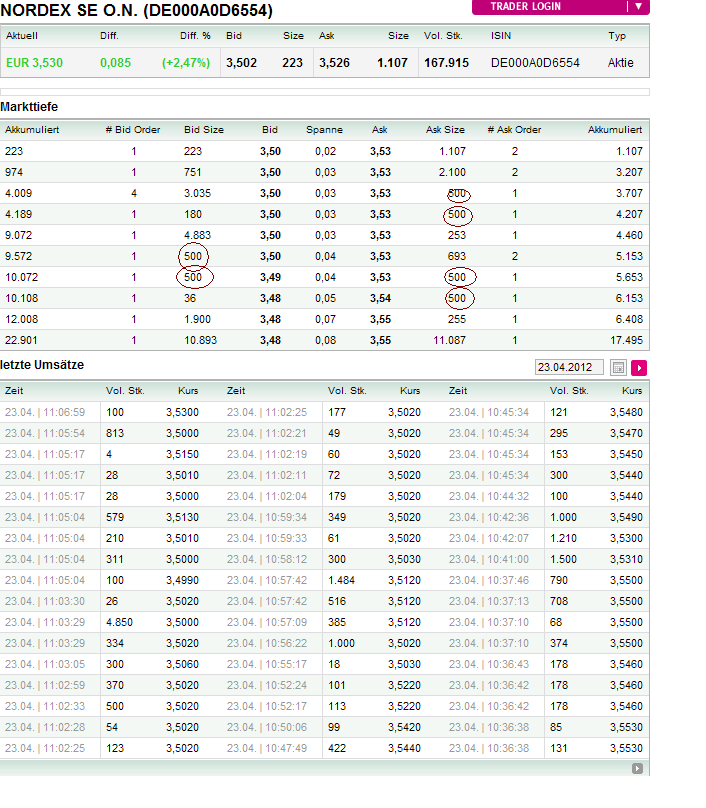Select the ISIN cell DE000A0D6554
706x808 pixels.
point(535,63)
